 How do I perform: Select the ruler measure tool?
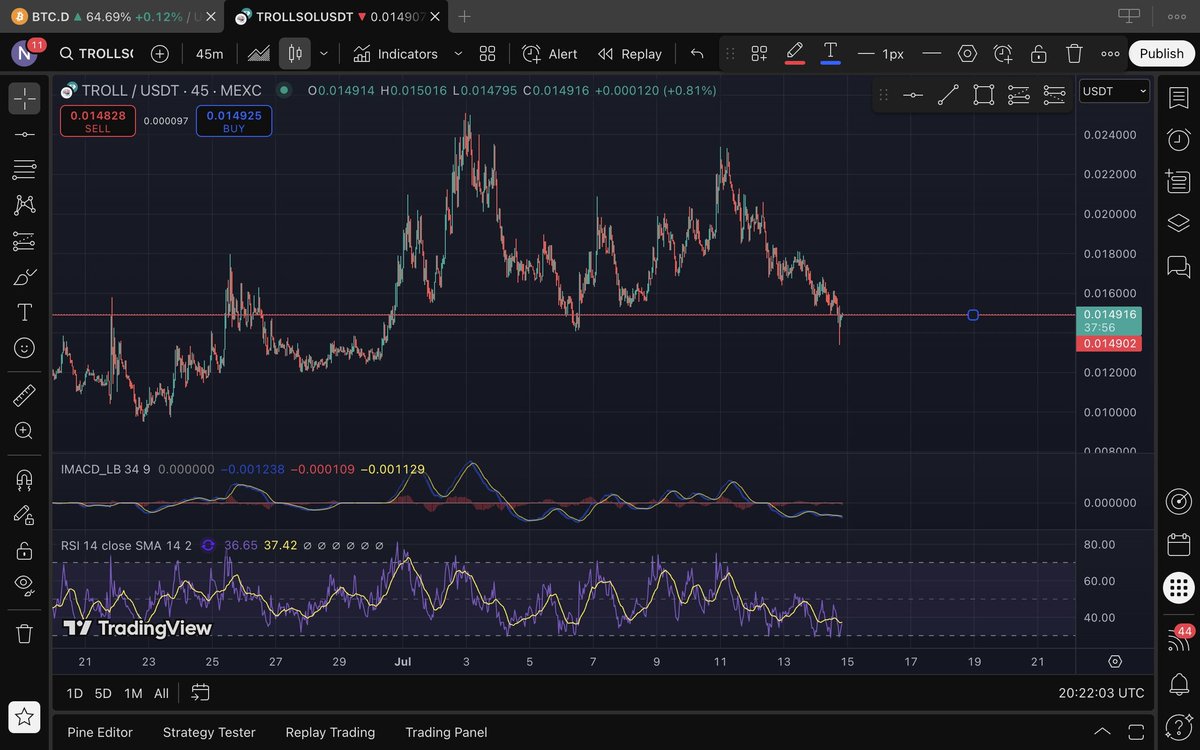tap(25, 395)
